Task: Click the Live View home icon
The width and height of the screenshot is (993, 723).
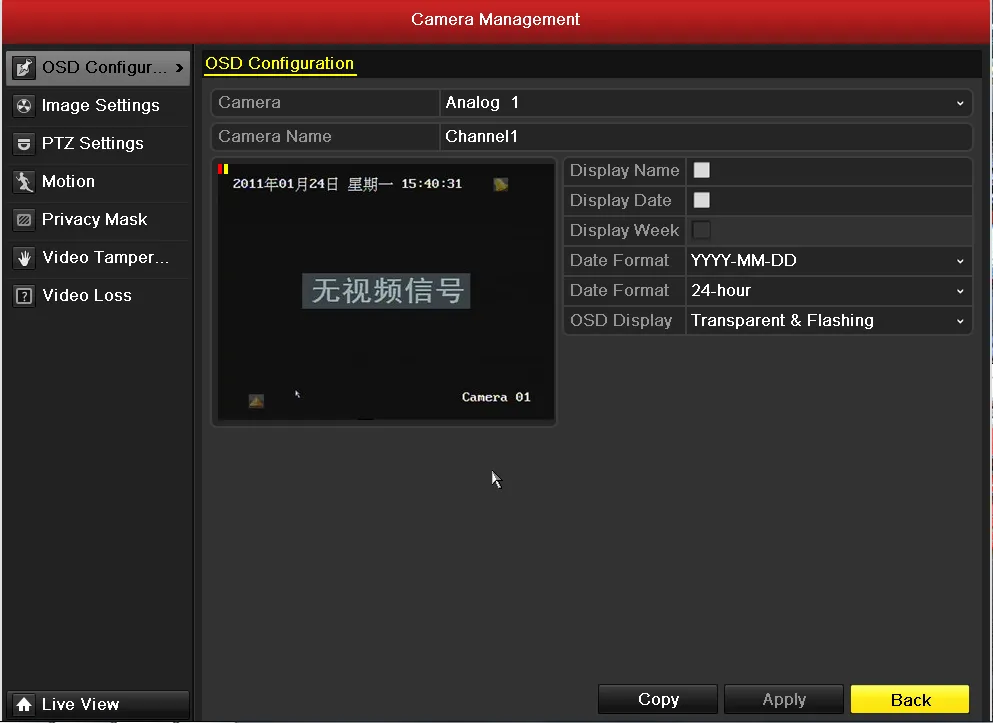Action: coord(24,705)
